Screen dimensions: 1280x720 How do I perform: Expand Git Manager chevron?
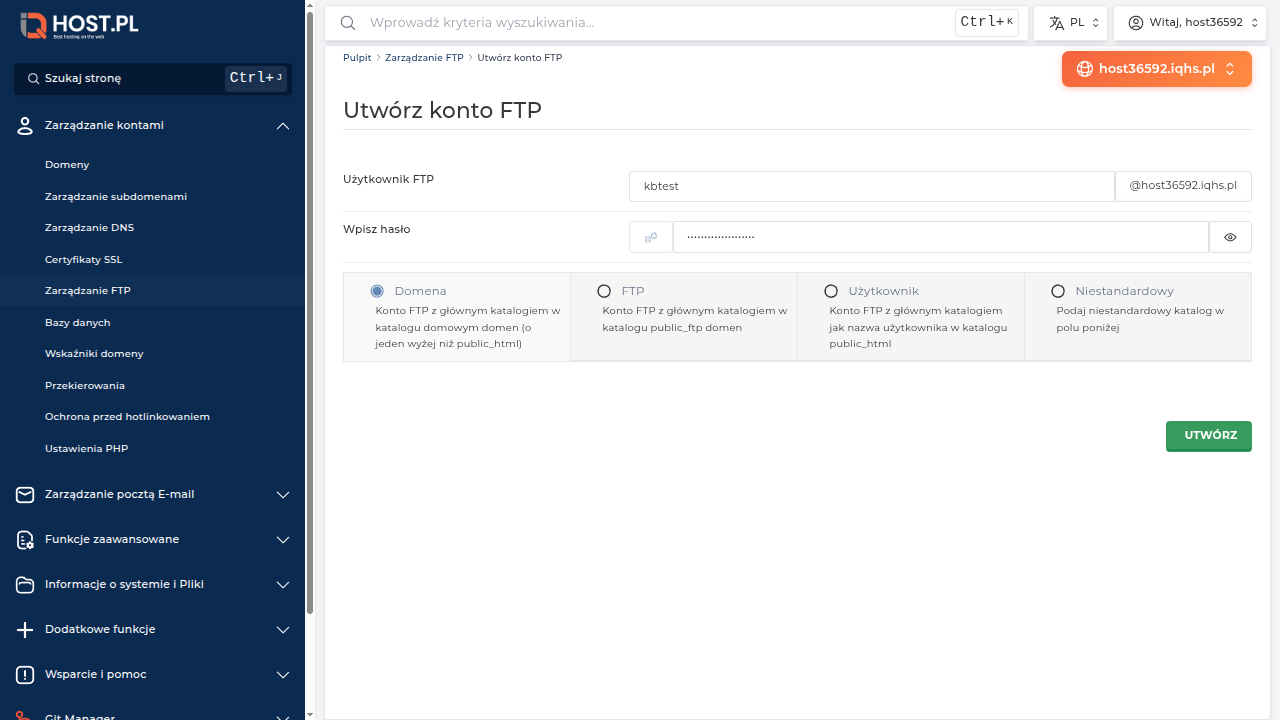283,716
